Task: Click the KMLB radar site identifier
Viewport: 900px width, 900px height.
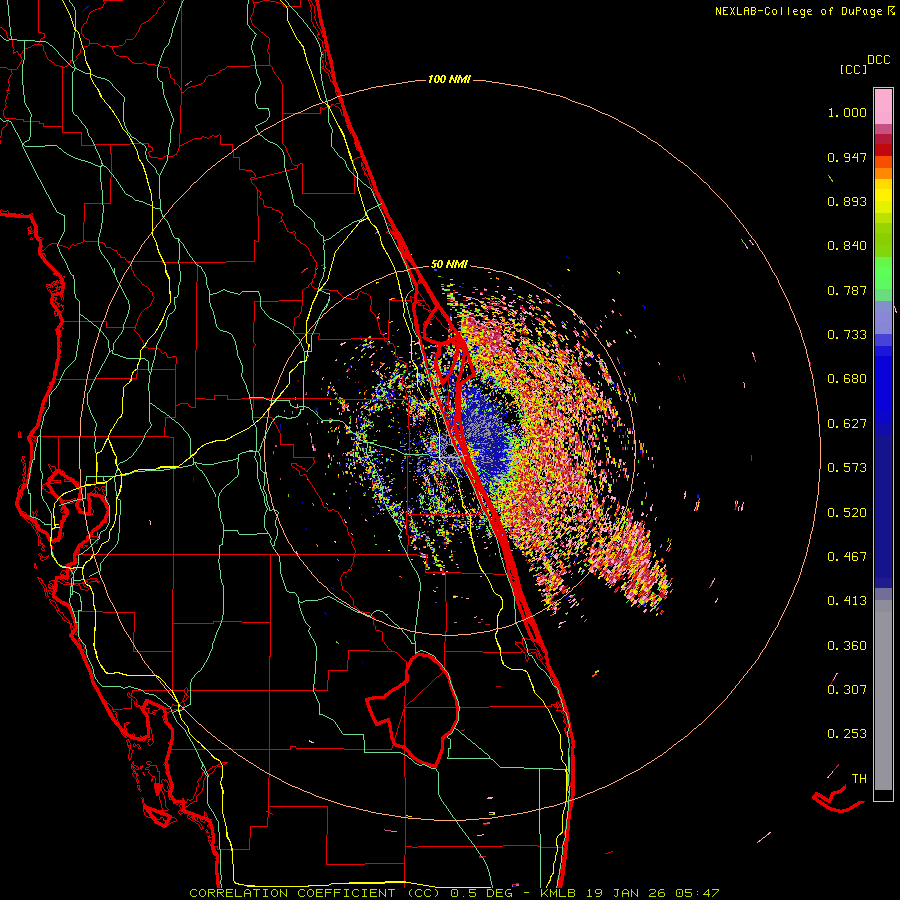Action: click(560, 893)
